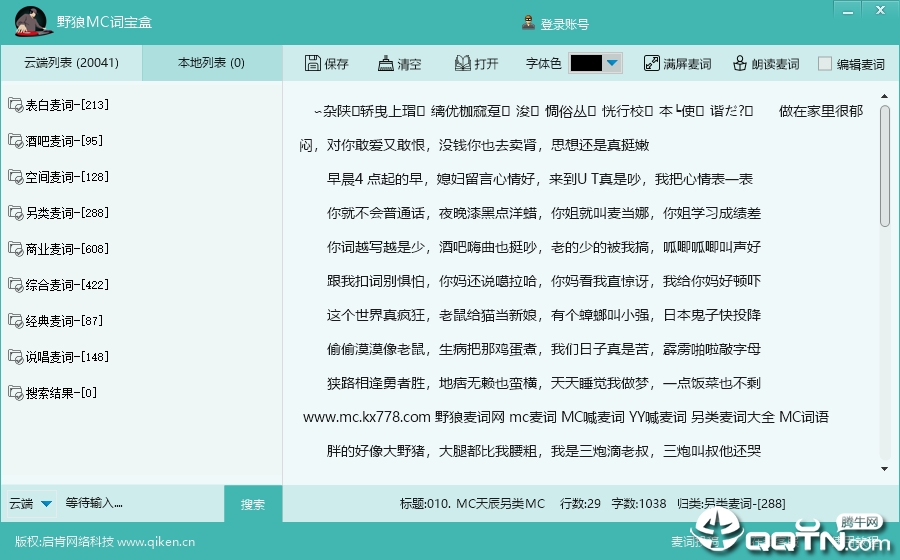Focus the 等待输入... search field
The width and height of the screenshot is (900, 560).
pos(141,503)
